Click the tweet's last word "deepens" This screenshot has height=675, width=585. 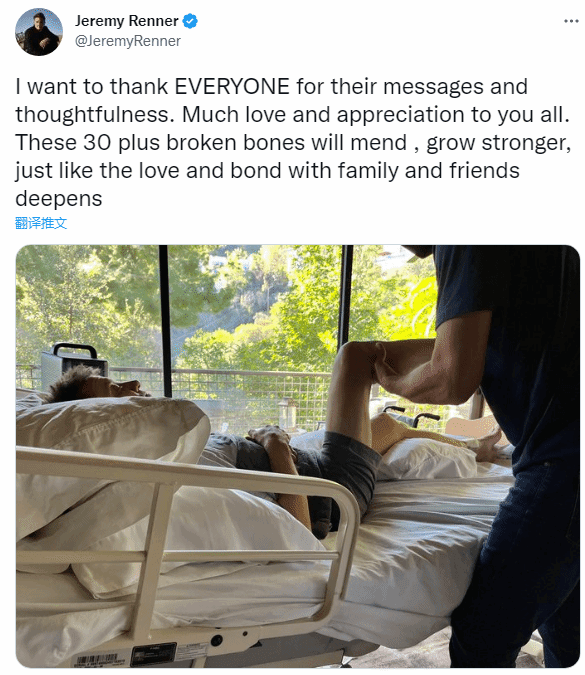pos(59,199)
